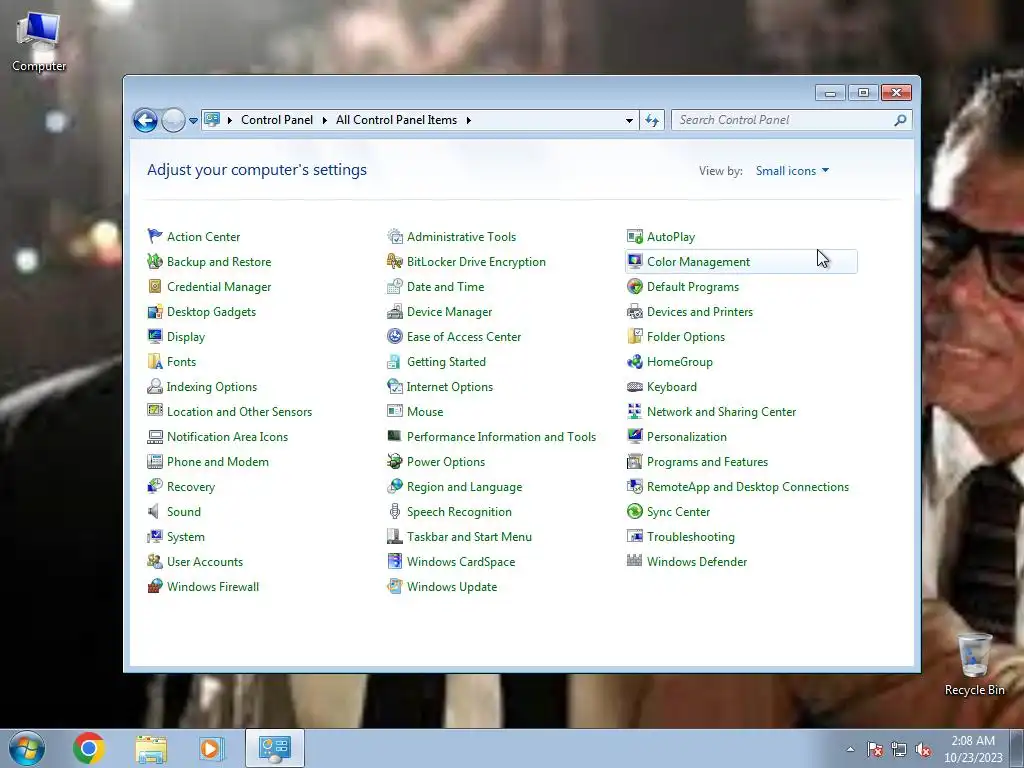Open the View by Small icons dropdown

[x=792, y=170]
